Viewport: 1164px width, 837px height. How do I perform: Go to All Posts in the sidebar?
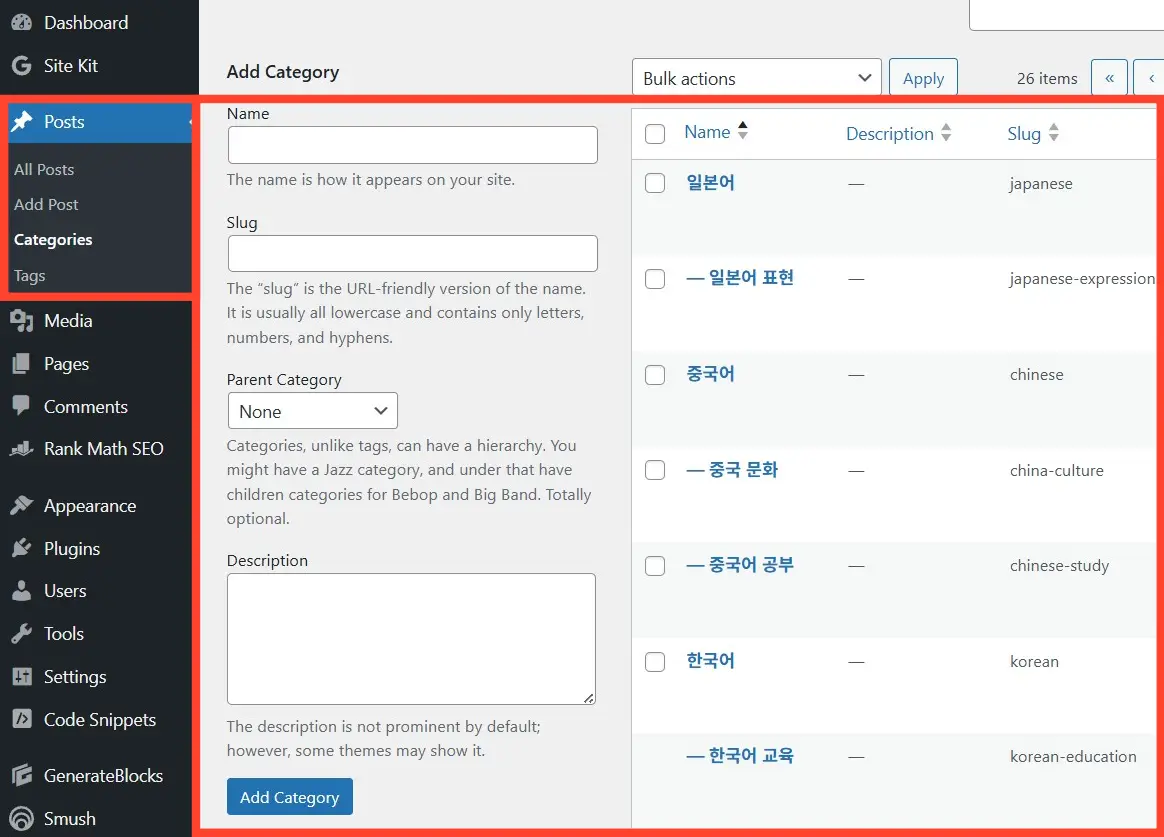coord(44,170)
